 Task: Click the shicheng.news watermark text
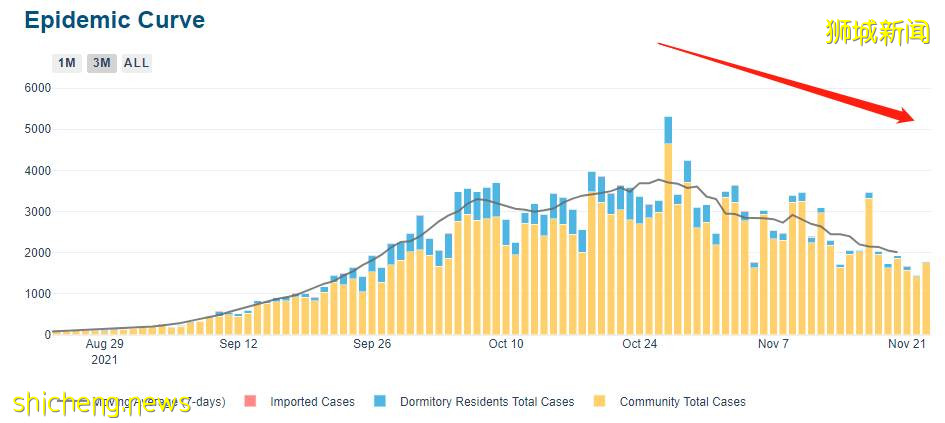point(100,401)
